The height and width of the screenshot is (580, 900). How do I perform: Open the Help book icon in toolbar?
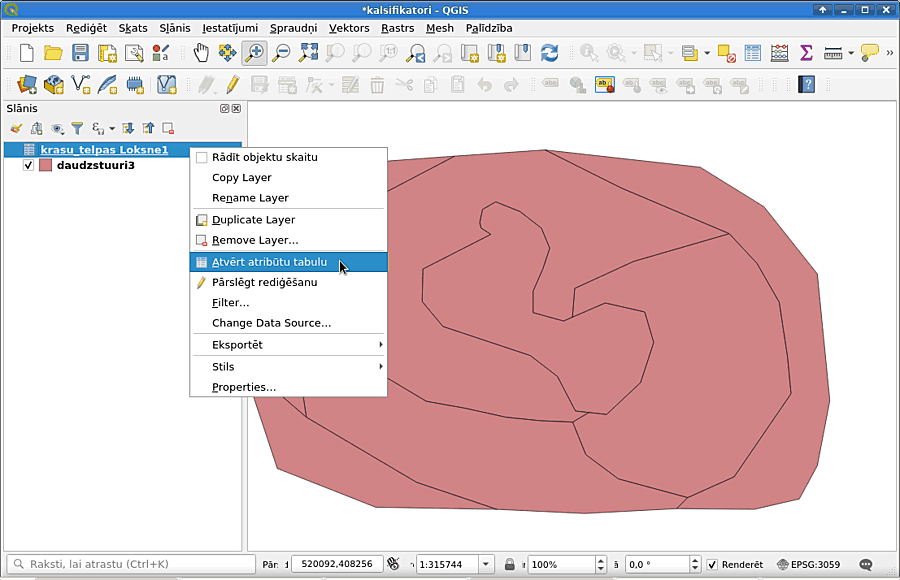point(806,85)
